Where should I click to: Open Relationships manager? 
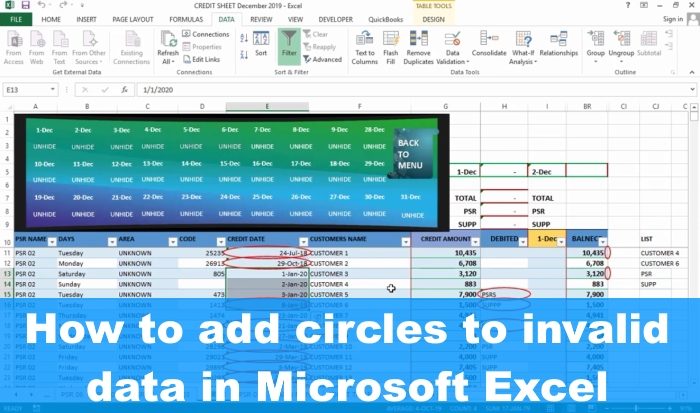[x=558, y=44]
